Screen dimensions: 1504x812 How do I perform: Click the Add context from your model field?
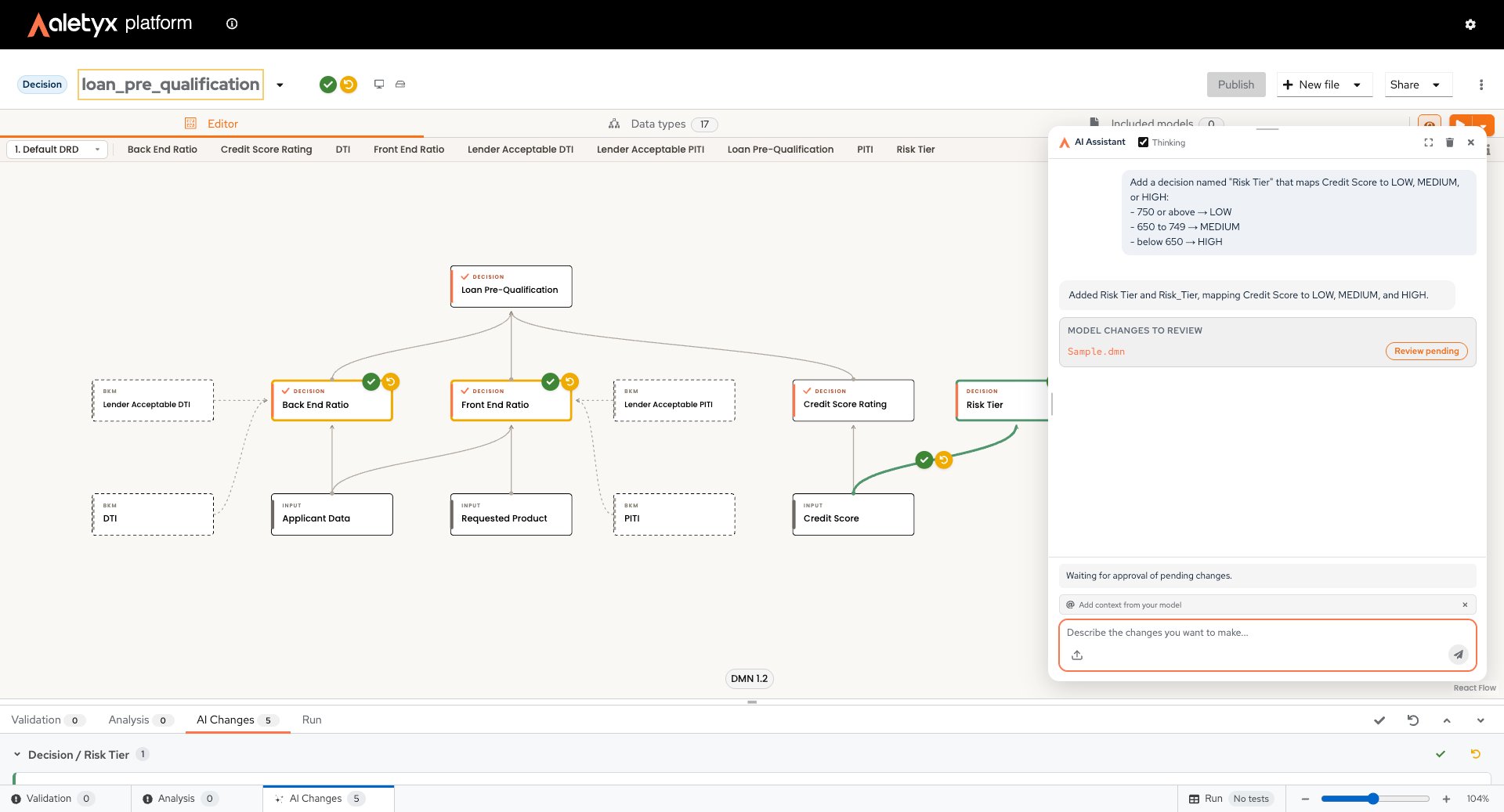[1267, 604]
